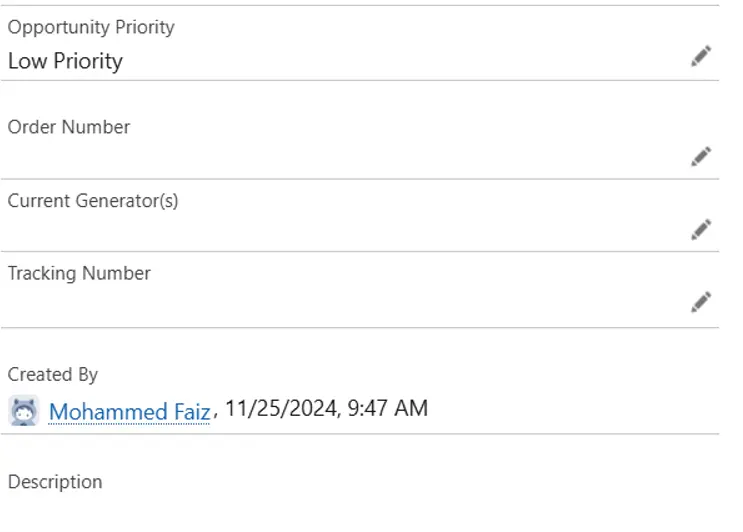Open the Mohammed Faiz profile link
The image size is (743, 532).
[129, 411]
